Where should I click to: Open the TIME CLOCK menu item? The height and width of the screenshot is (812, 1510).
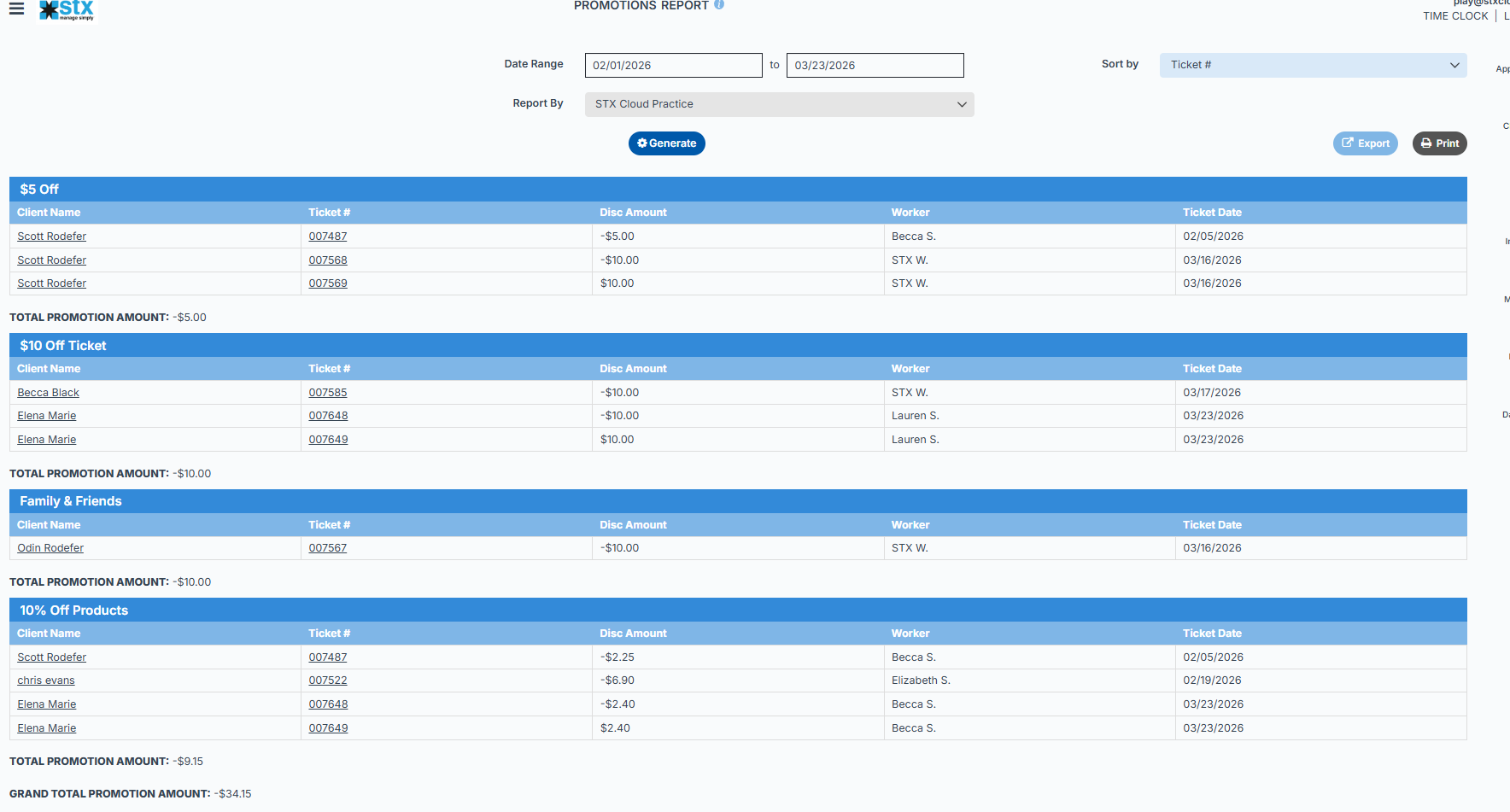[1454, 16]
